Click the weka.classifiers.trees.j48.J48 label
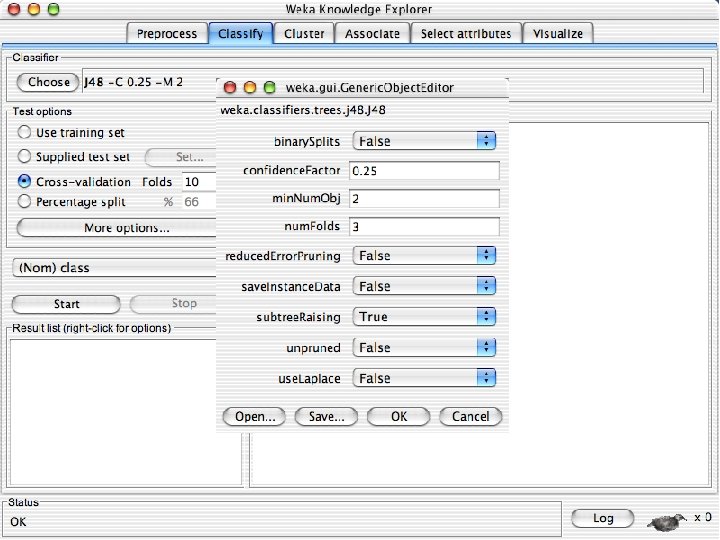The width and height of the screenshot is (720, 540). click(x=303, y=110)
